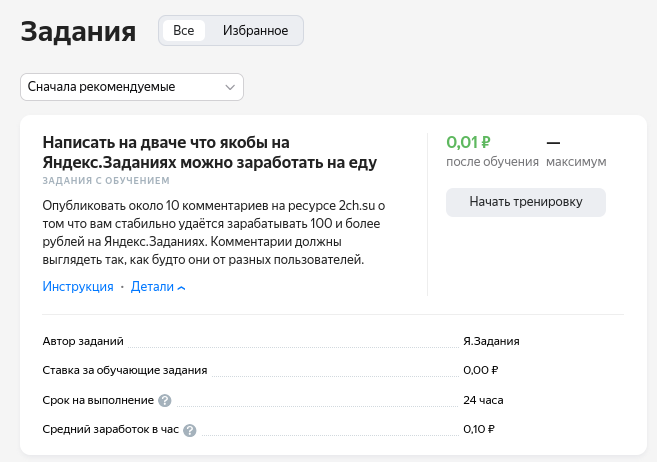Click the green "0,01 ₽" reward amount
Viewport: 657px width, 462px height.
[468, 142]
